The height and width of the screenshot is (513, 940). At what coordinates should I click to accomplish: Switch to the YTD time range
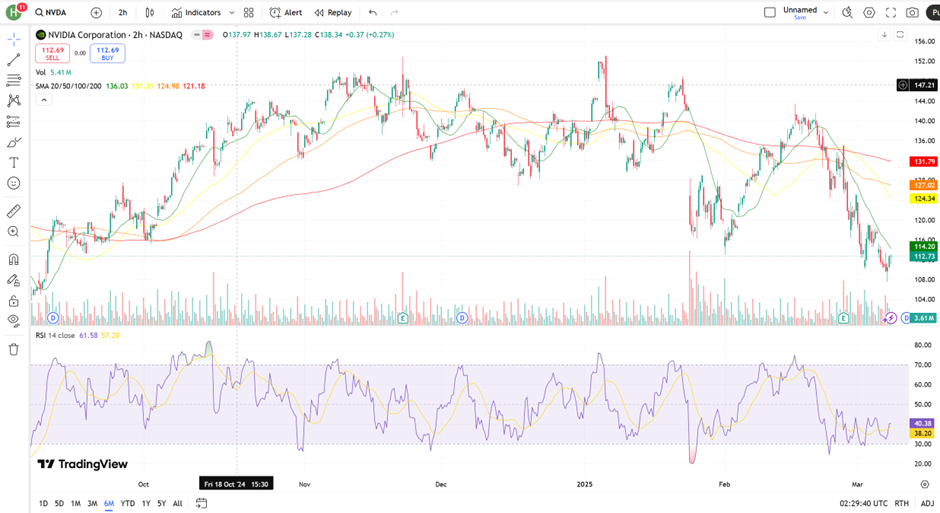[128, 503]
